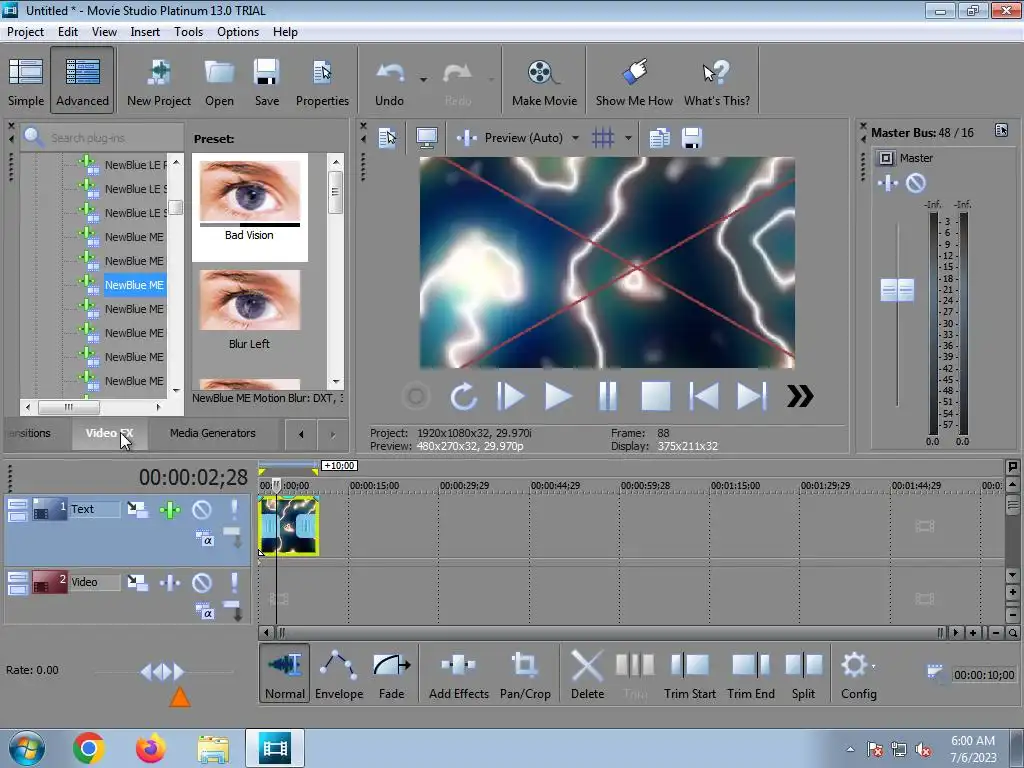Toggle preview on external monitor
1024x768 pixels.
point(426,138)
